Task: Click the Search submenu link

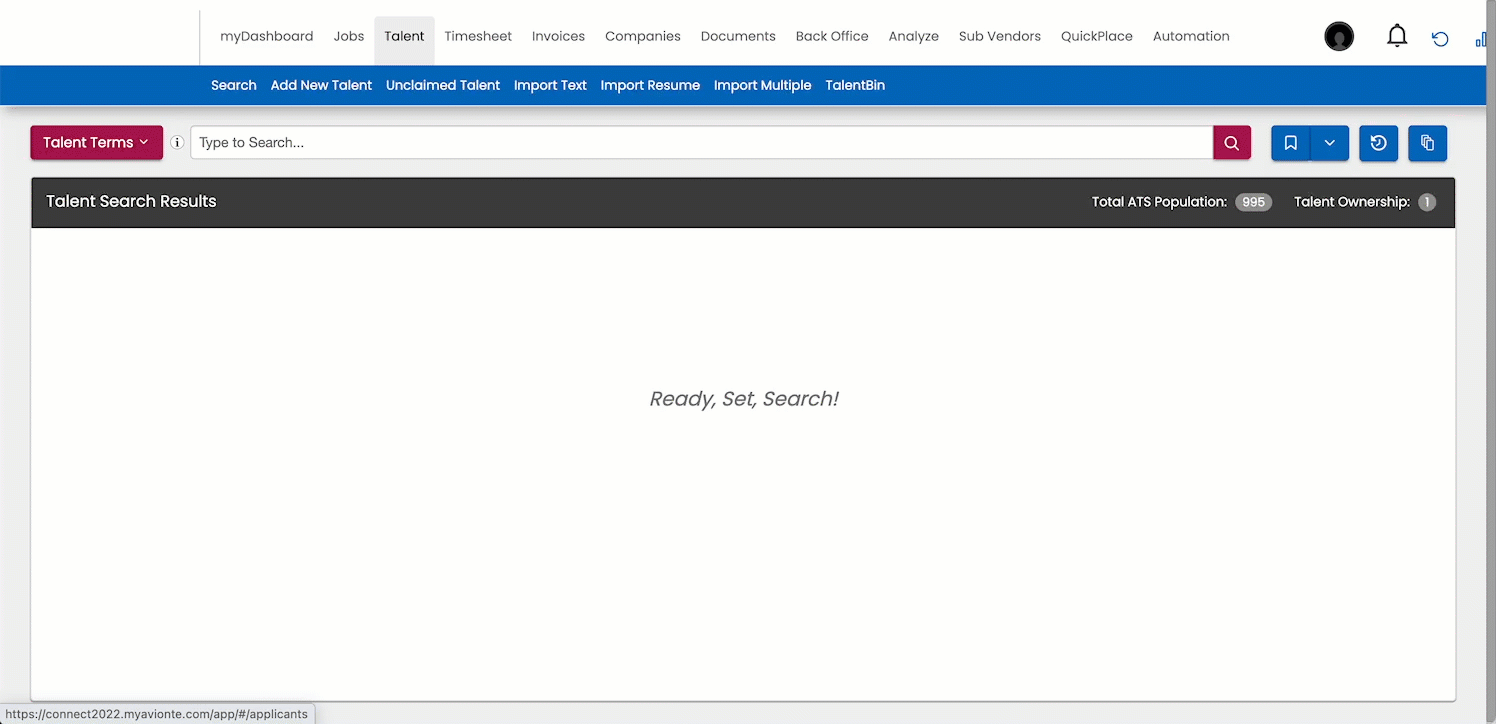Action: click(x=234, y=85)
